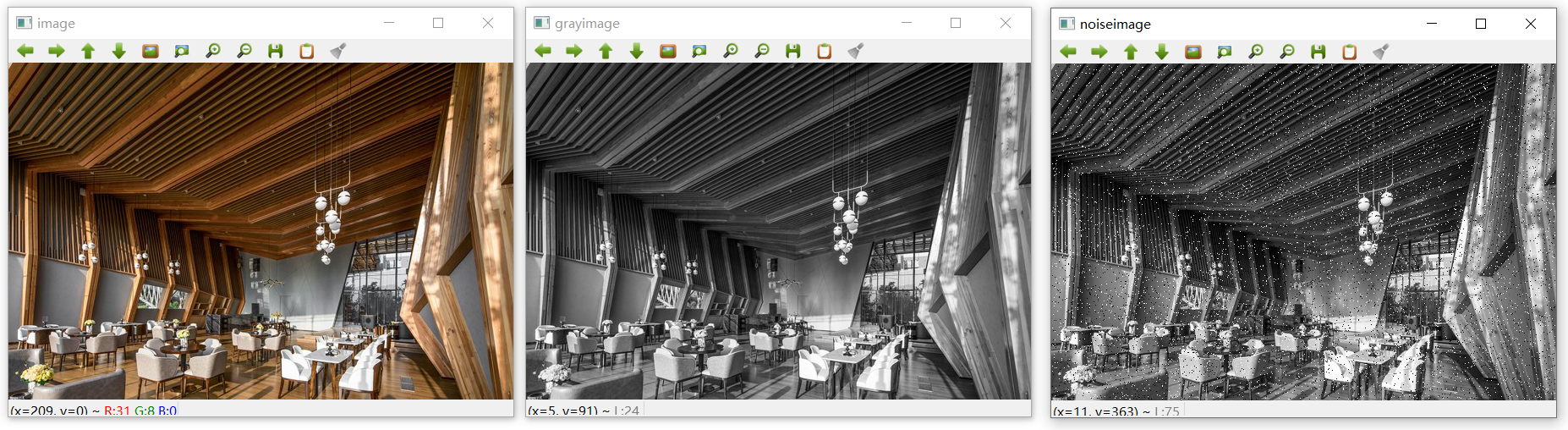Screen dimensions: 1568x430
Task: Click the color restaurant photo in image window
Action: 260,231
